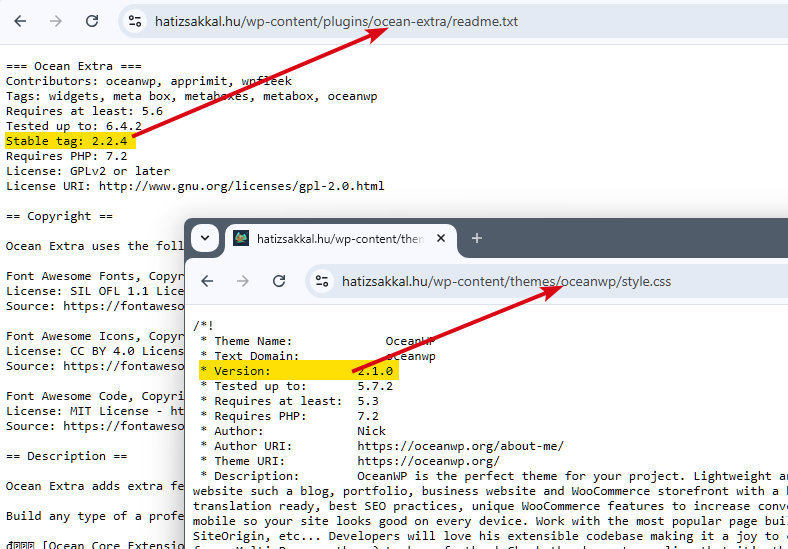This screenshot has height=549, width=788.
Task: Click the 'Contributors: oceanwp, apprimit' line
Action: coord(149,81)
